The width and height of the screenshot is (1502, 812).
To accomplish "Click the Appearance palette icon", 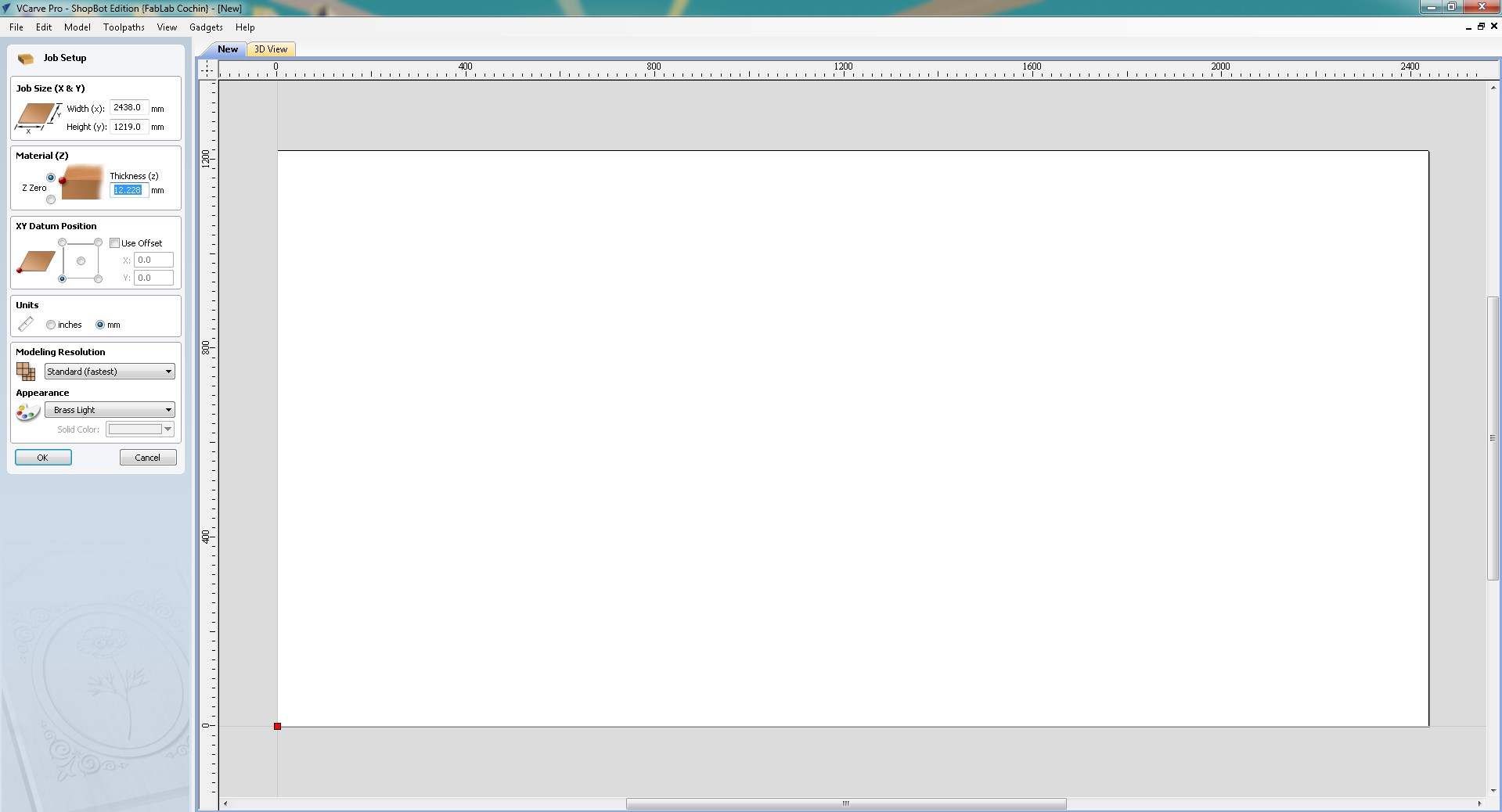I will pyautogui.click(x=27, y=412).
